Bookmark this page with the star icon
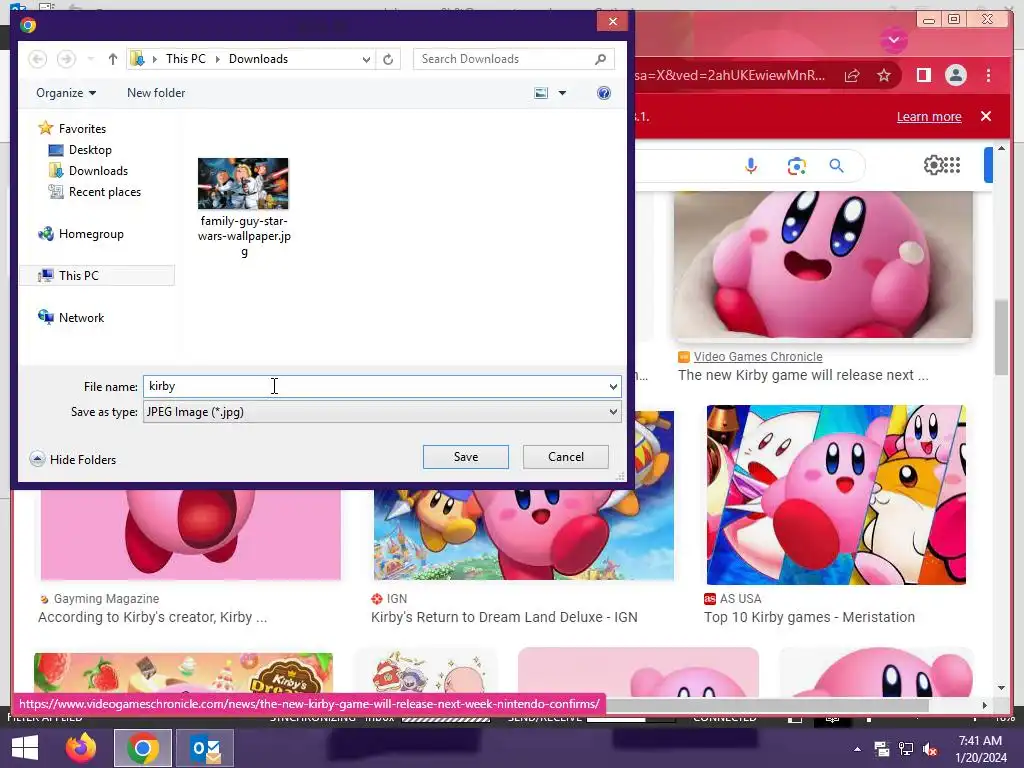1024x768 pixels. [x=884, y=76]
